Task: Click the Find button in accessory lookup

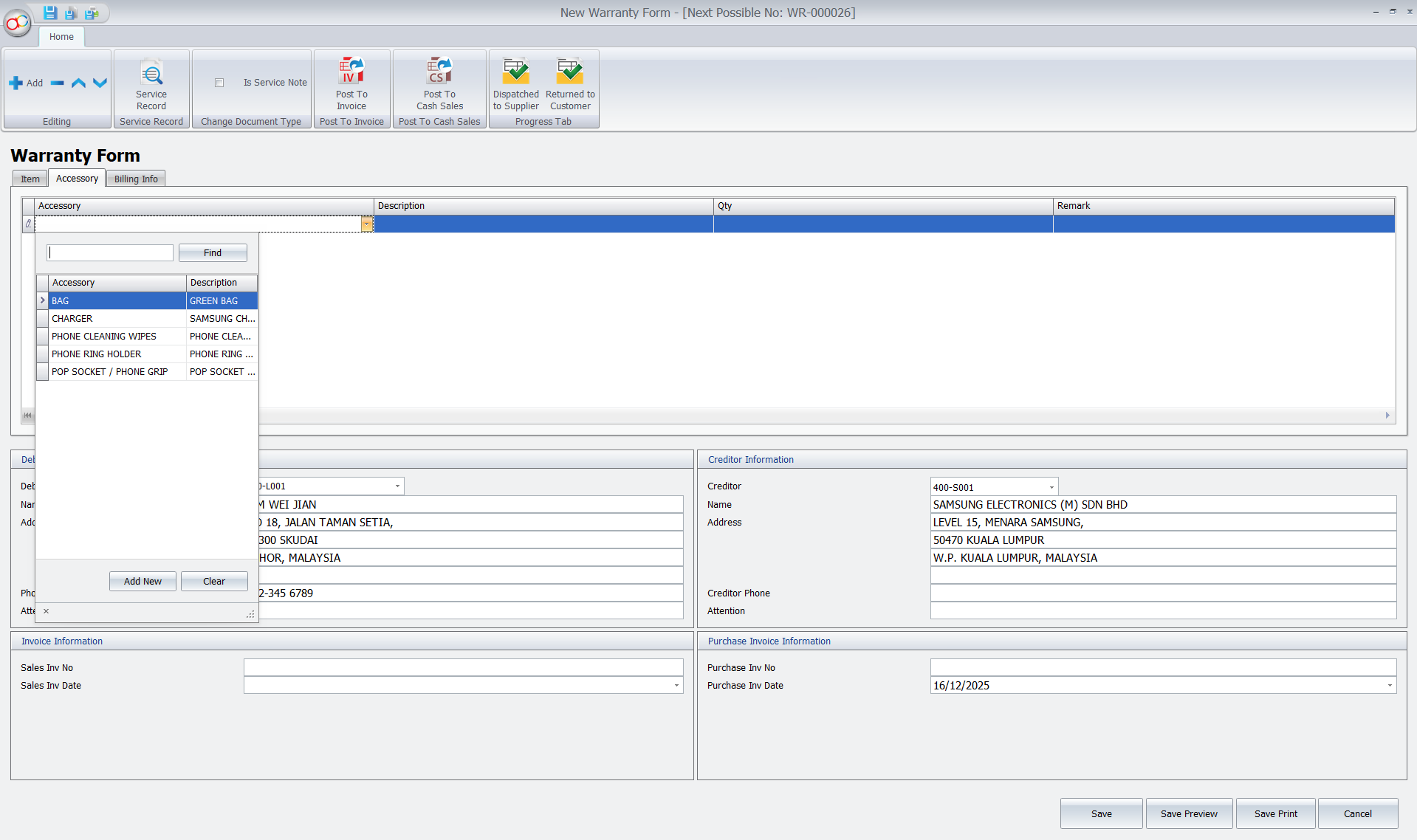Action: coord(213,253)
